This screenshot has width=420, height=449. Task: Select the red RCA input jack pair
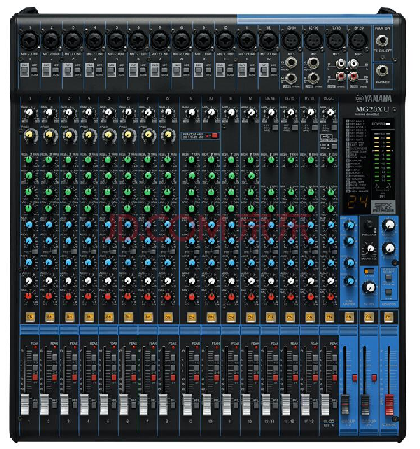(347, 77)
